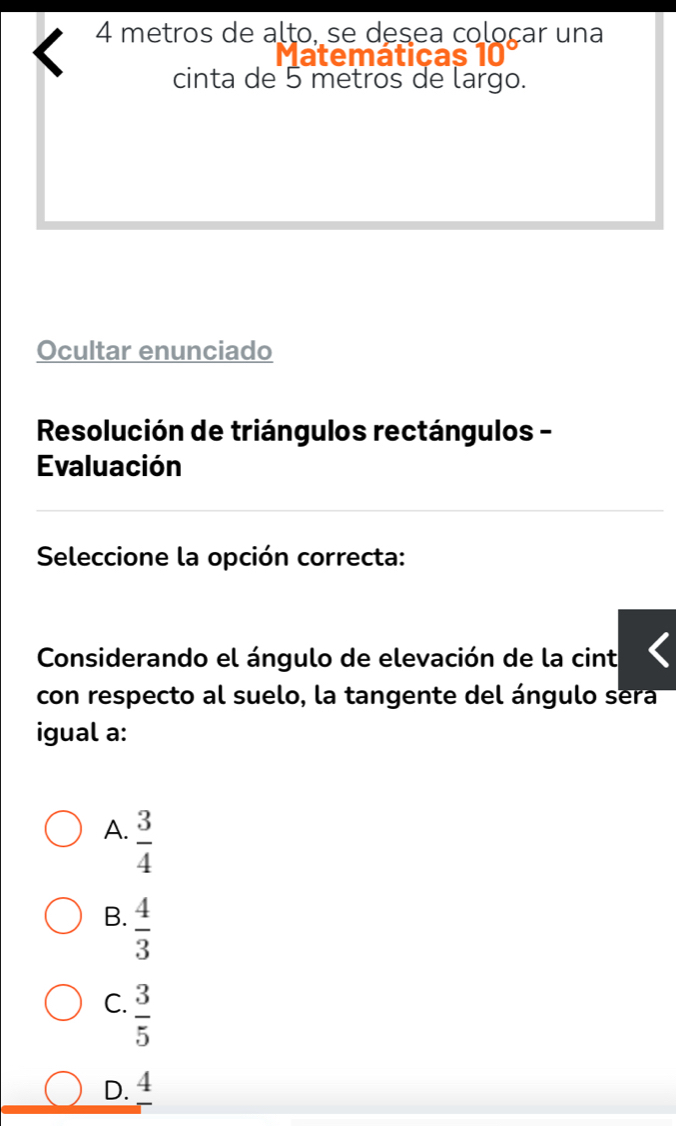Collapse the problem statement via Ocultar enunciado
Screen dimensions: 676x1126
(153, 350)
